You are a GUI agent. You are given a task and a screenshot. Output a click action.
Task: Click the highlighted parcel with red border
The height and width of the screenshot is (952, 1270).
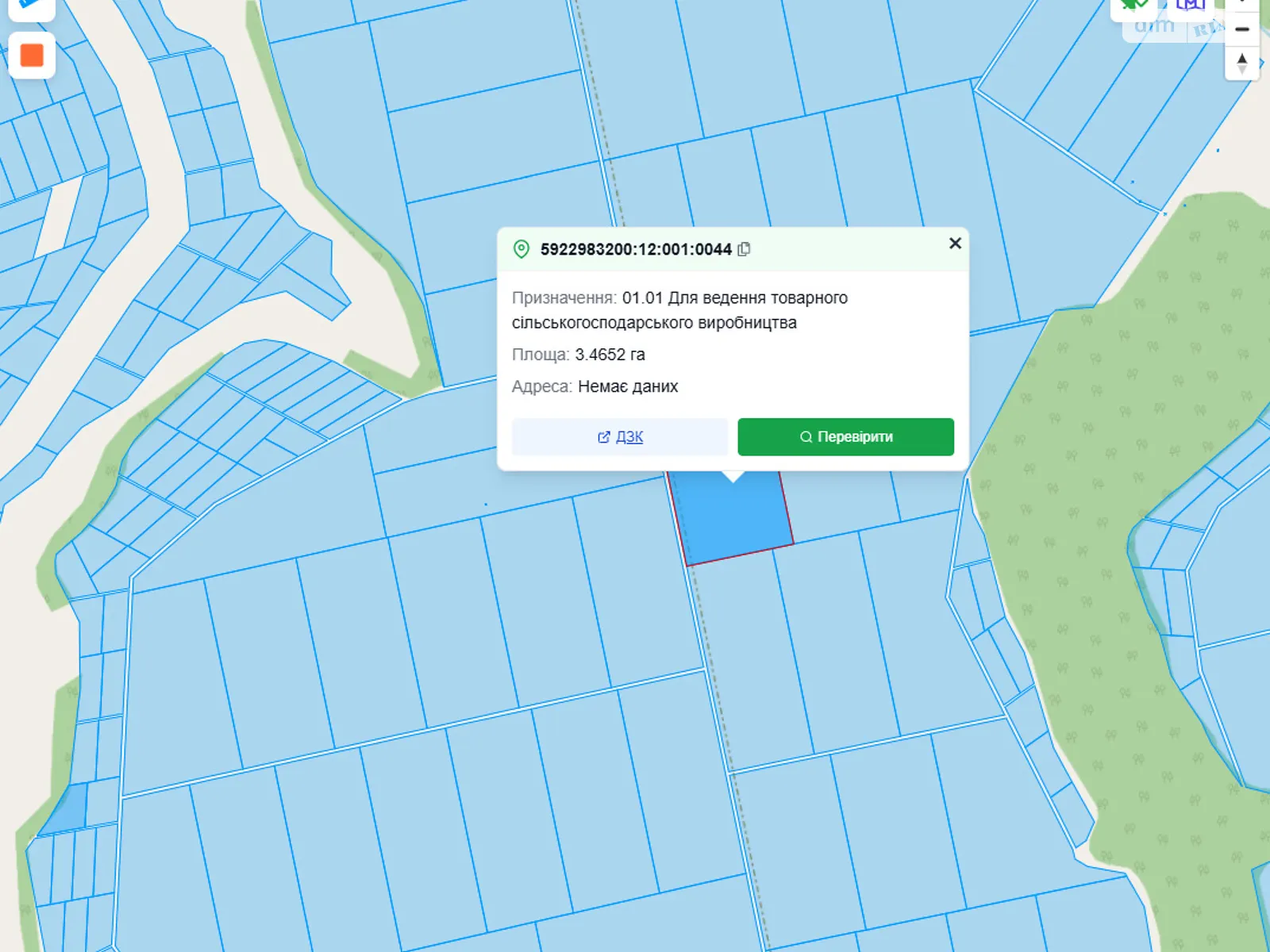pyautogui.click(x=734, y=518)
